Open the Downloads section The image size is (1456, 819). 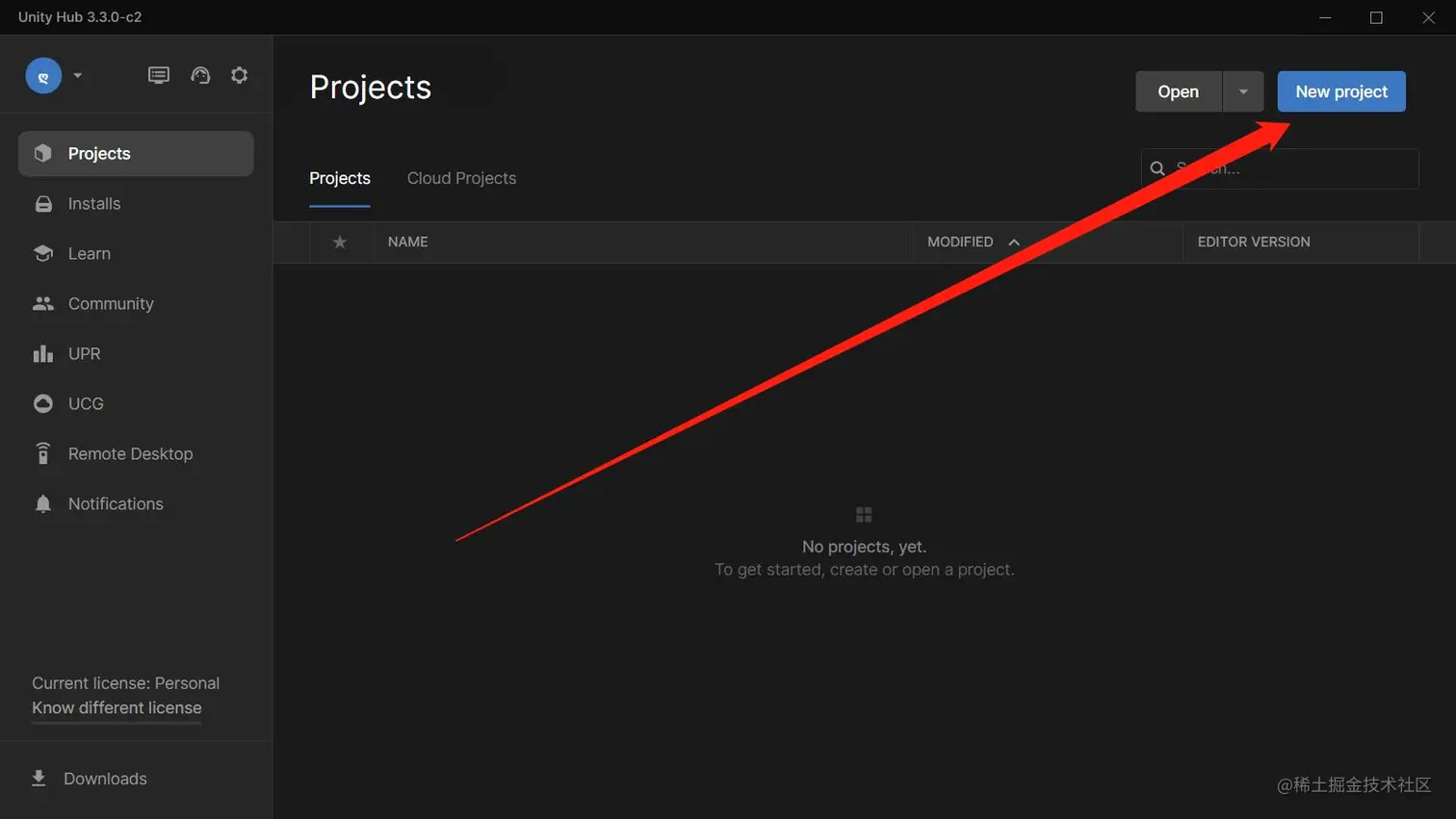tap(104, 778)
